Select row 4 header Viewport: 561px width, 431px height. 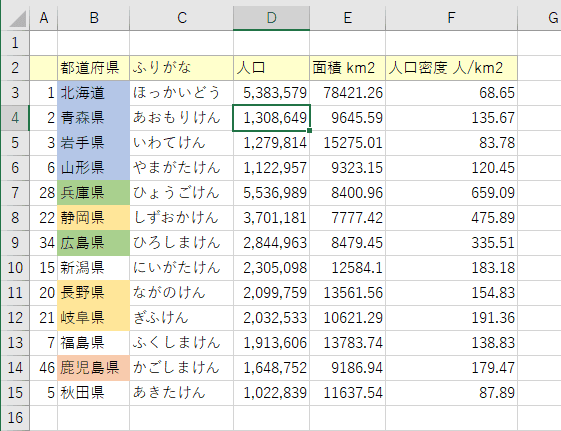(x=15, y=118)
